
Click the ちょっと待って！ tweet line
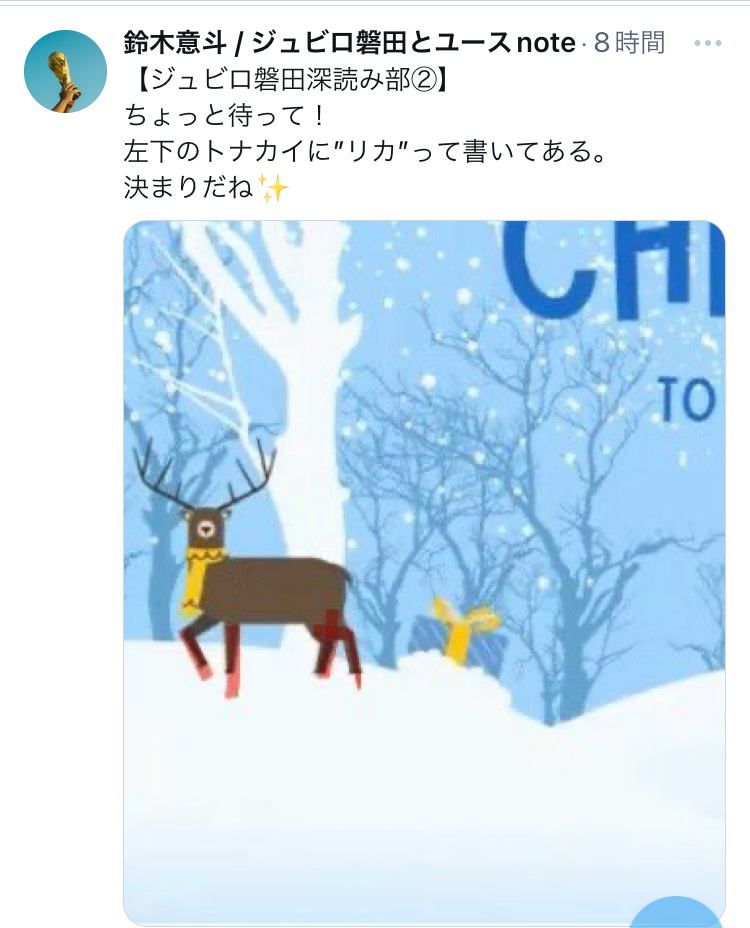226,115
